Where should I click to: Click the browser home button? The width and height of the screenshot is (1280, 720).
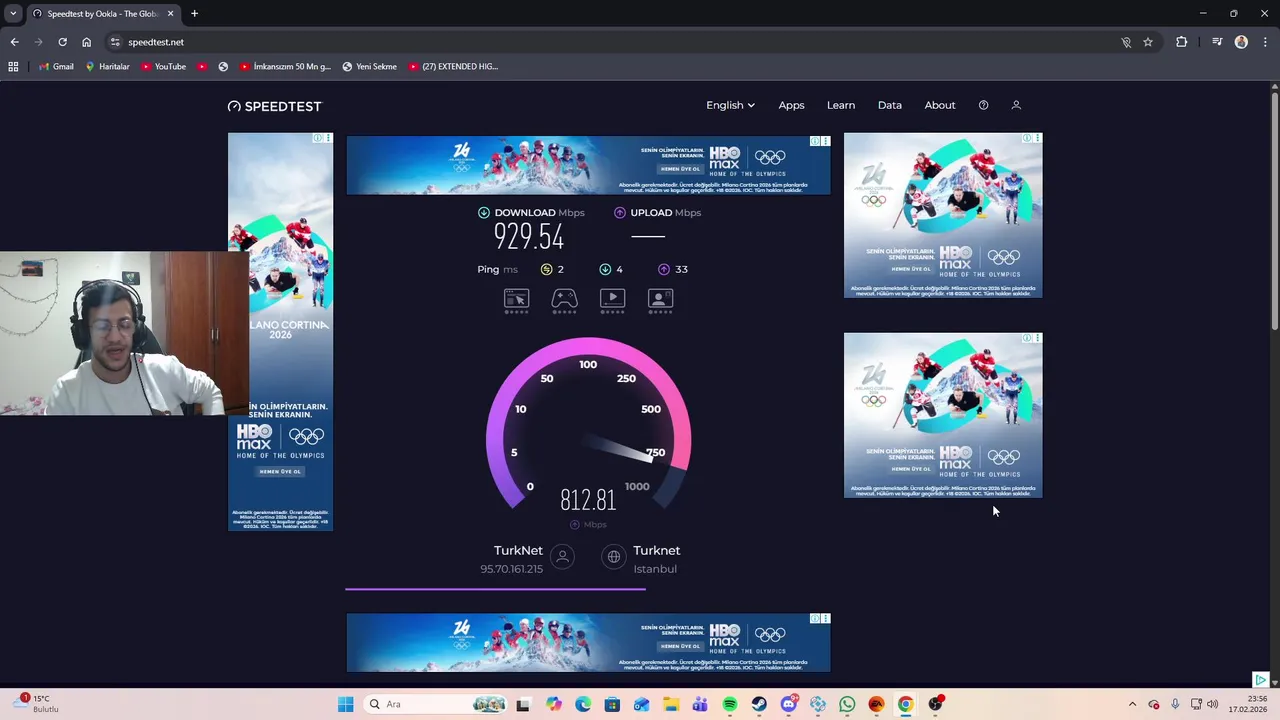pos(86,42)
